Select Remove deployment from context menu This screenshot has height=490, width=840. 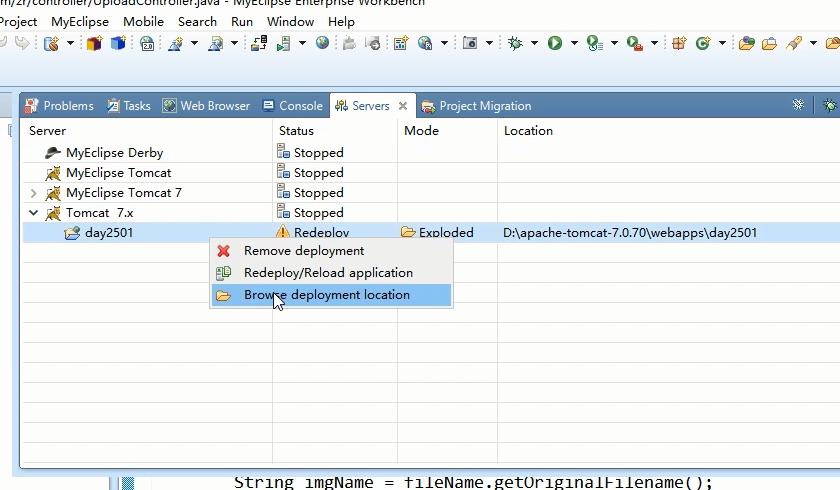click(331, 251)
